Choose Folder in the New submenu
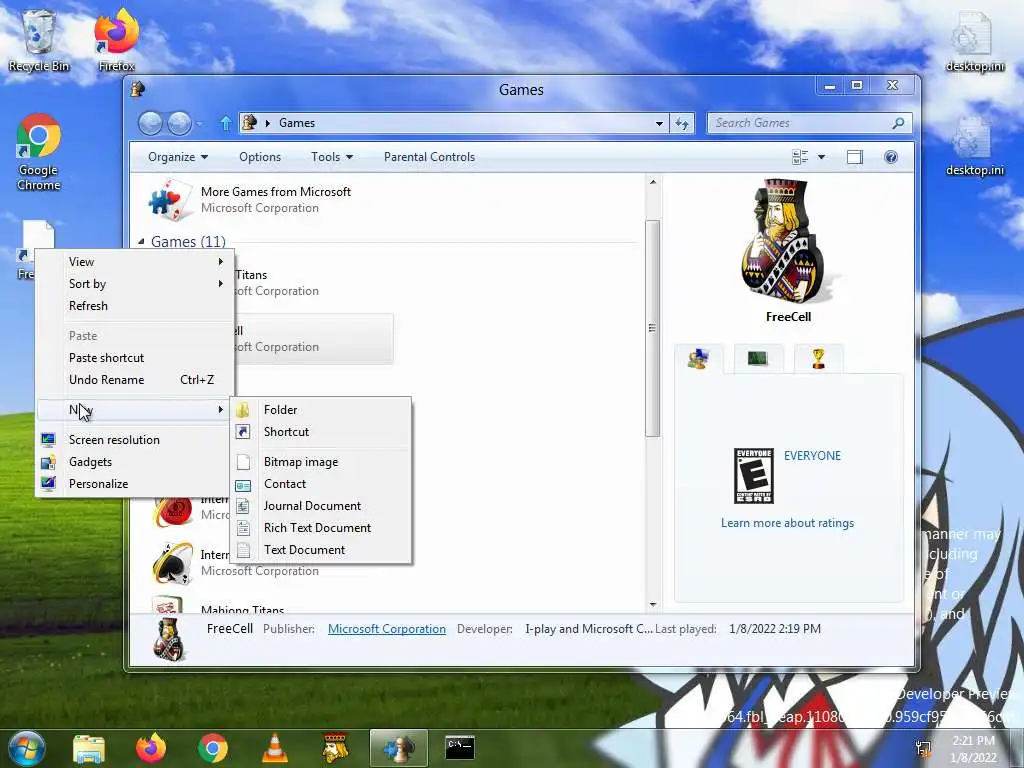 pos(322,409)
